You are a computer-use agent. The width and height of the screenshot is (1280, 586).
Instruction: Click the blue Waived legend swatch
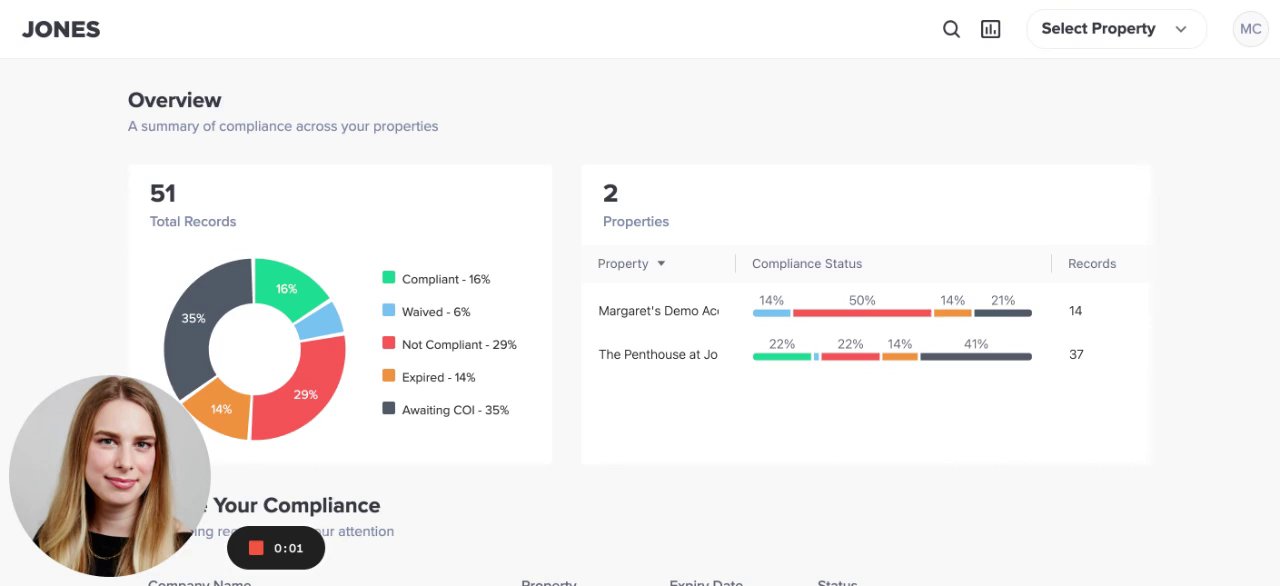coord(389,311)
